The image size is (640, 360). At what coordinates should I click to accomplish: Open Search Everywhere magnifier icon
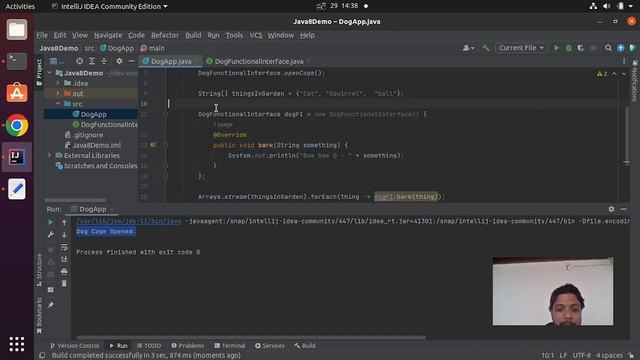pos(608,48)
